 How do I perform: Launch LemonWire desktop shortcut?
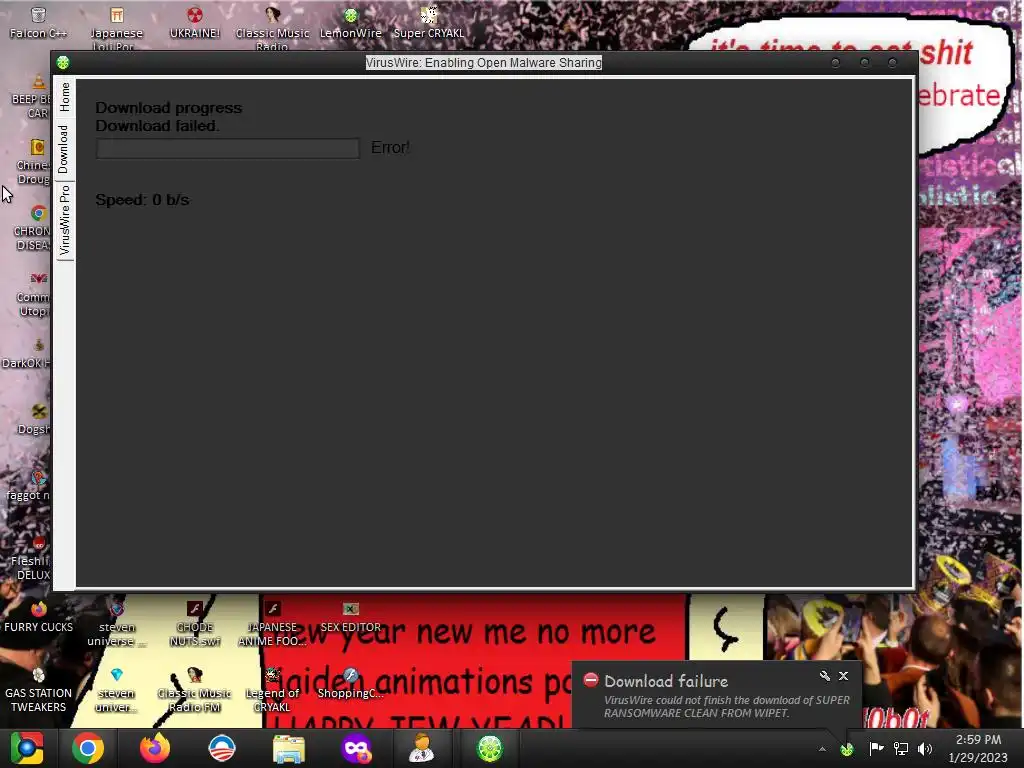(x=351, y=22)
